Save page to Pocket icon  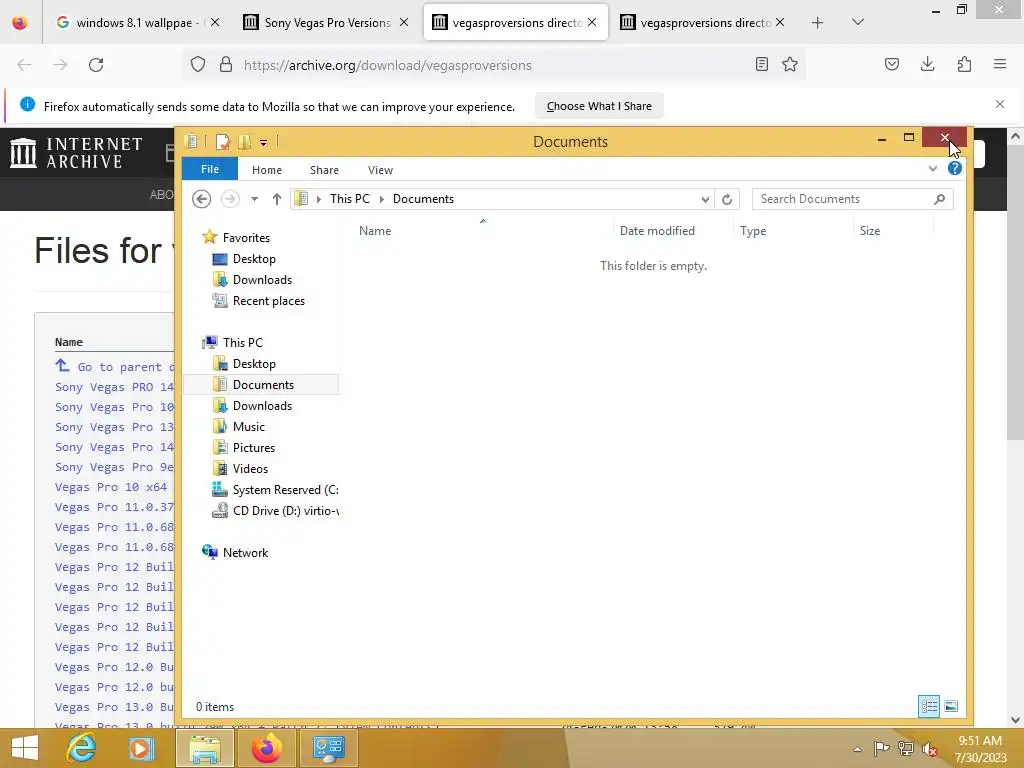[891, 65]
